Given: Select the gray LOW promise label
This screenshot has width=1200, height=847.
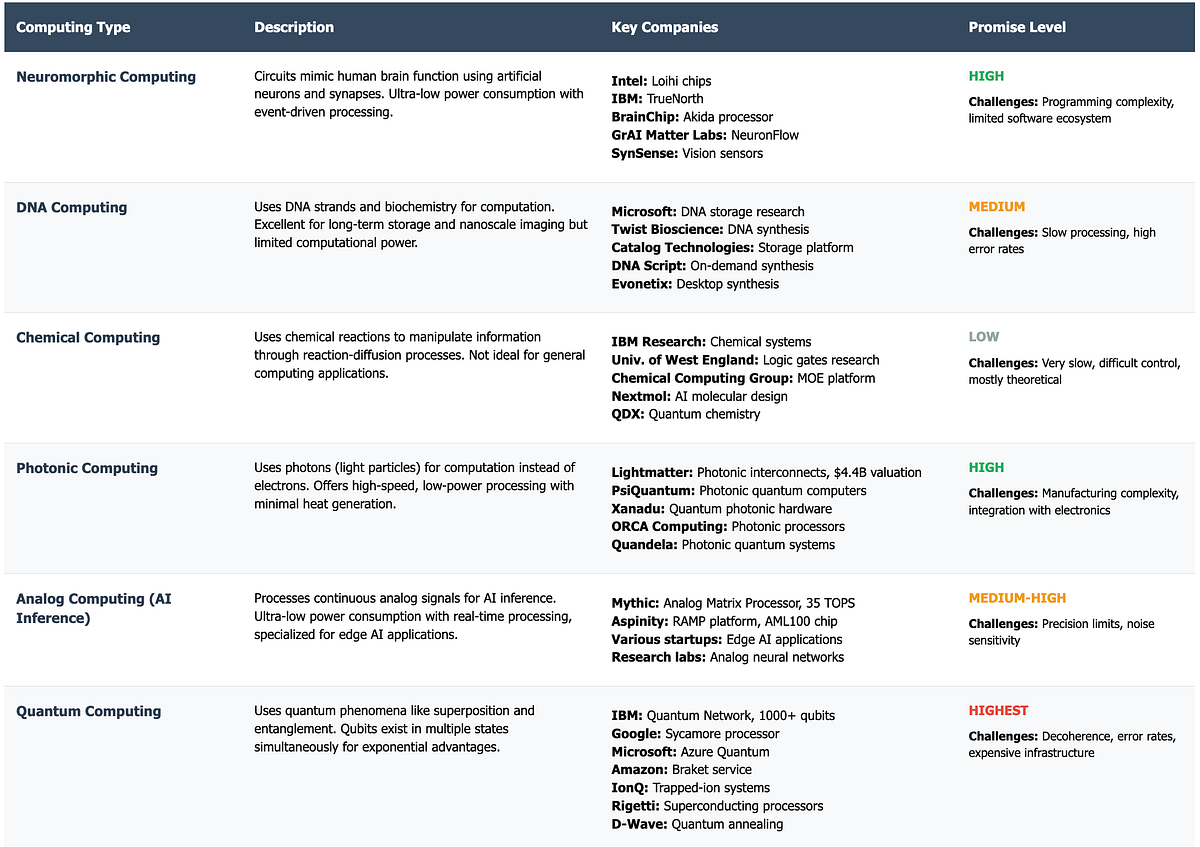Looking at the screenshot, I should pos(983,337).
